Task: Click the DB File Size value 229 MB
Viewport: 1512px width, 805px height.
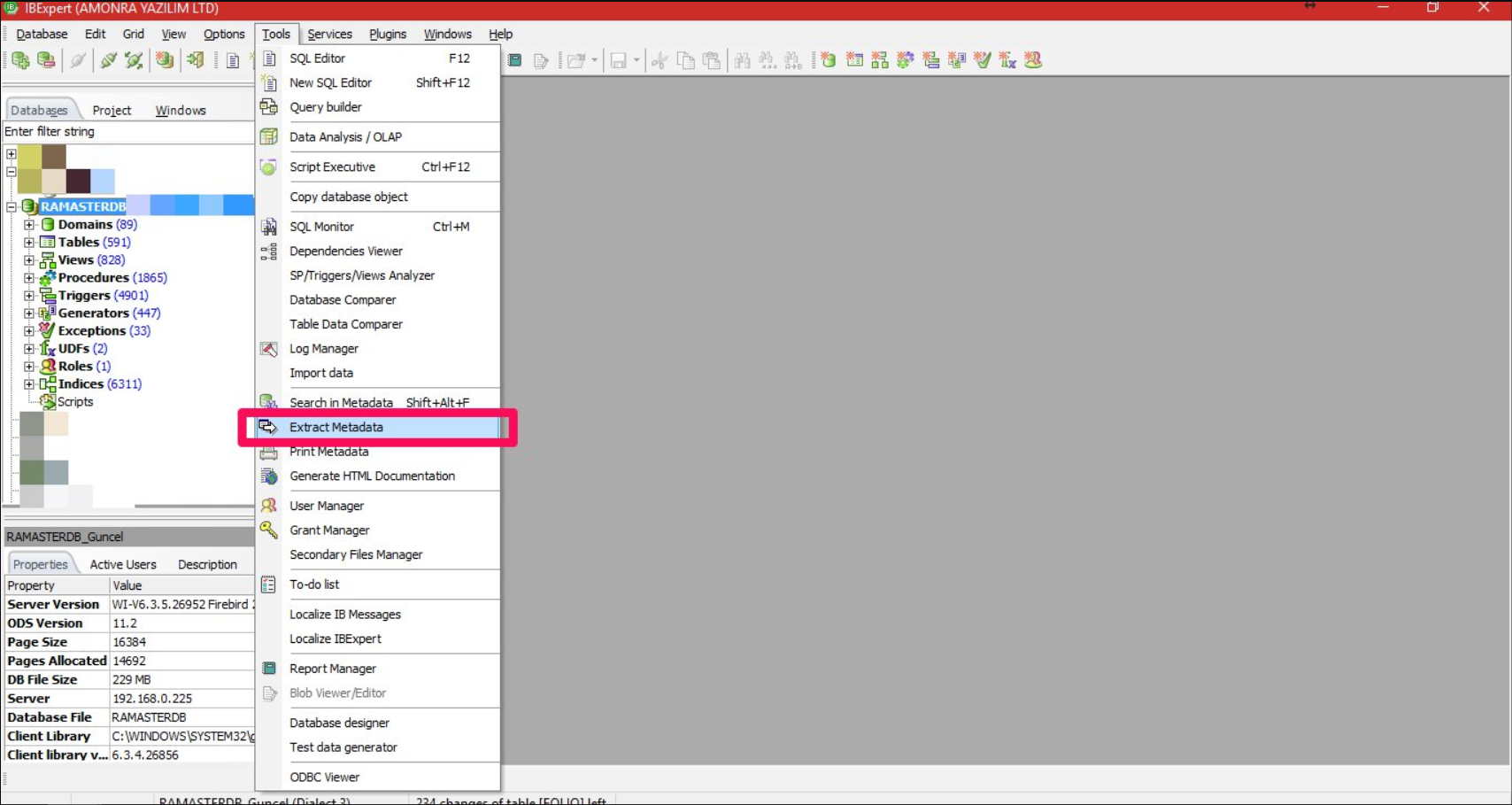Action: click(182, 679)
